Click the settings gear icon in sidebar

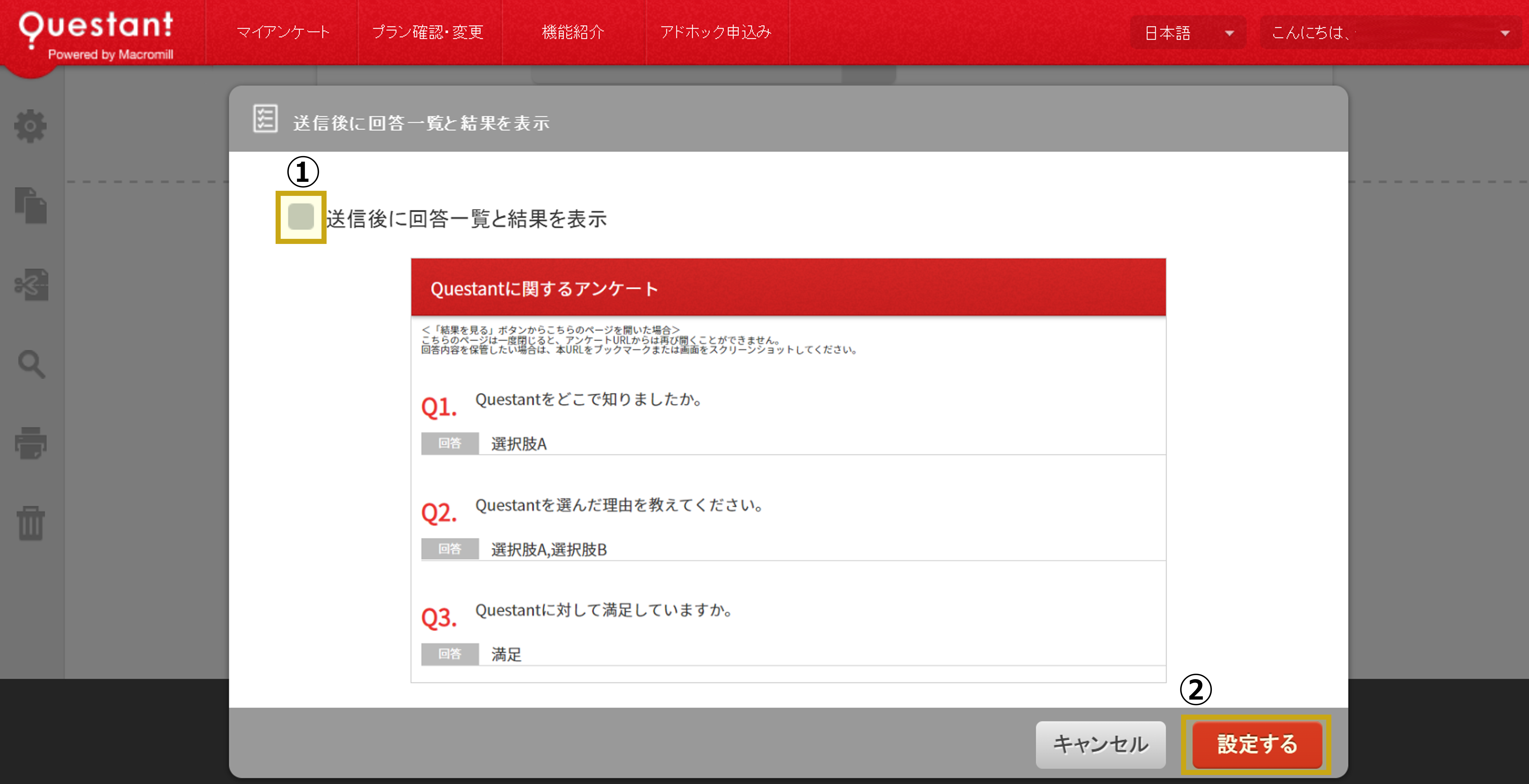30,126
